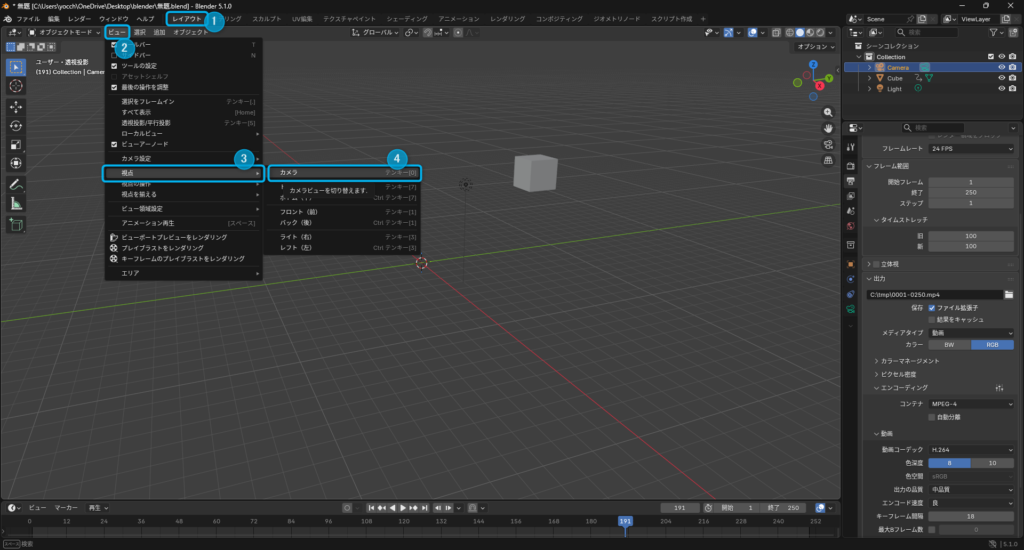Set 色深度 to 10 bit
The height and width of the screenshot is (550, 1024).
coord(992,463)
